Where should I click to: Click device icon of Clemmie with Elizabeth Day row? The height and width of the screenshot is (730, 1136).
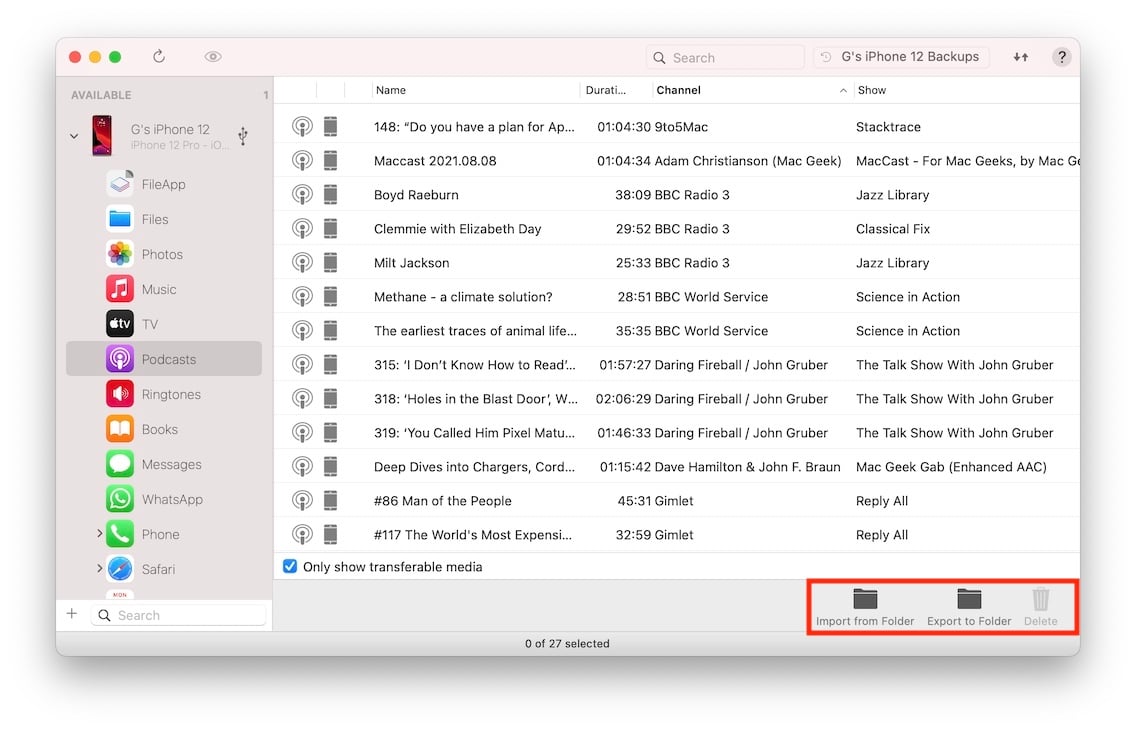point(330,229)
